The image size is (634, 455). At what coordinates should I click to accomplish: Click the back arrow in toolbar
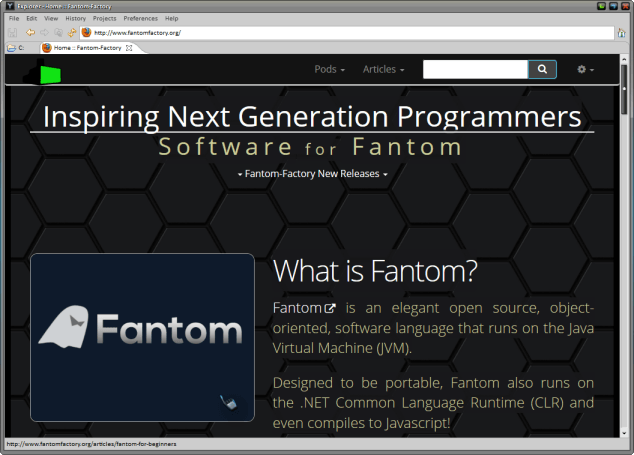[x=30, y=32]
